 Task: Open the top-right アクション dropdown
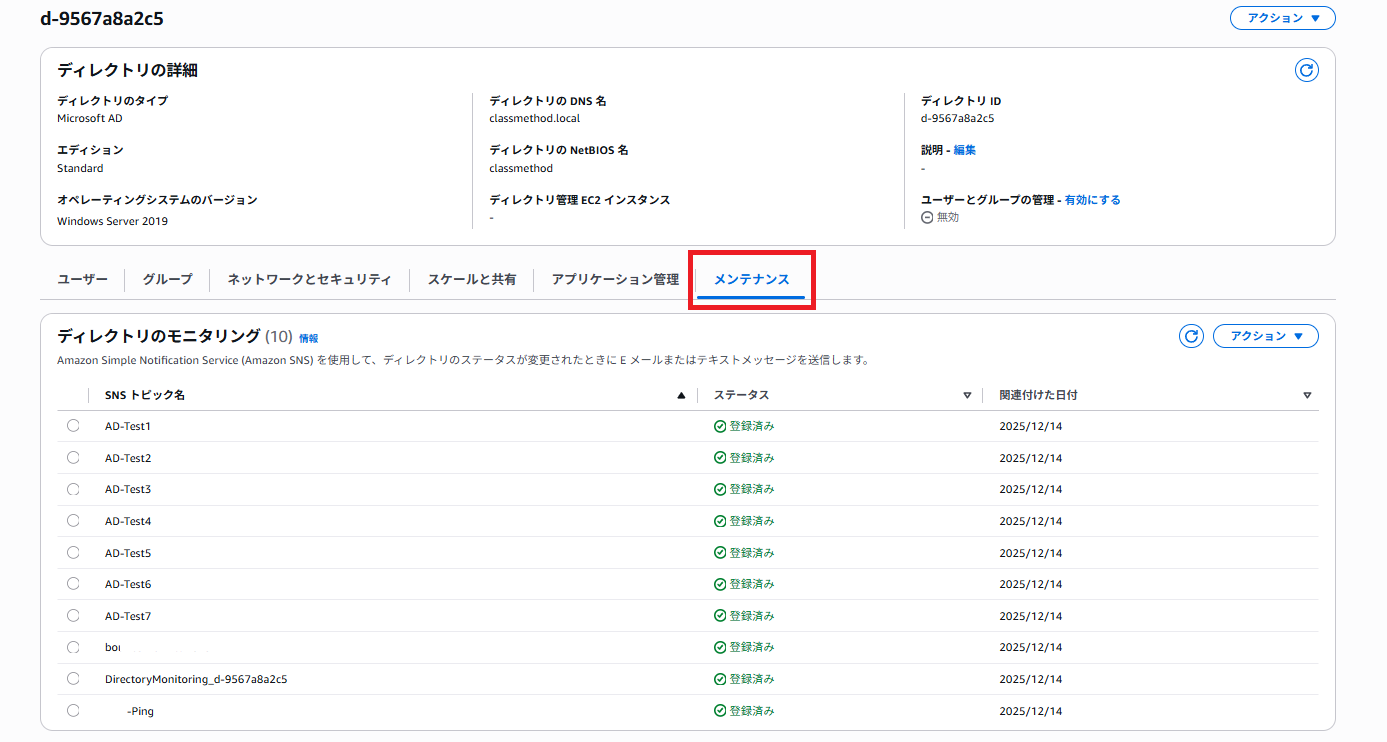tap(1282, 18)
